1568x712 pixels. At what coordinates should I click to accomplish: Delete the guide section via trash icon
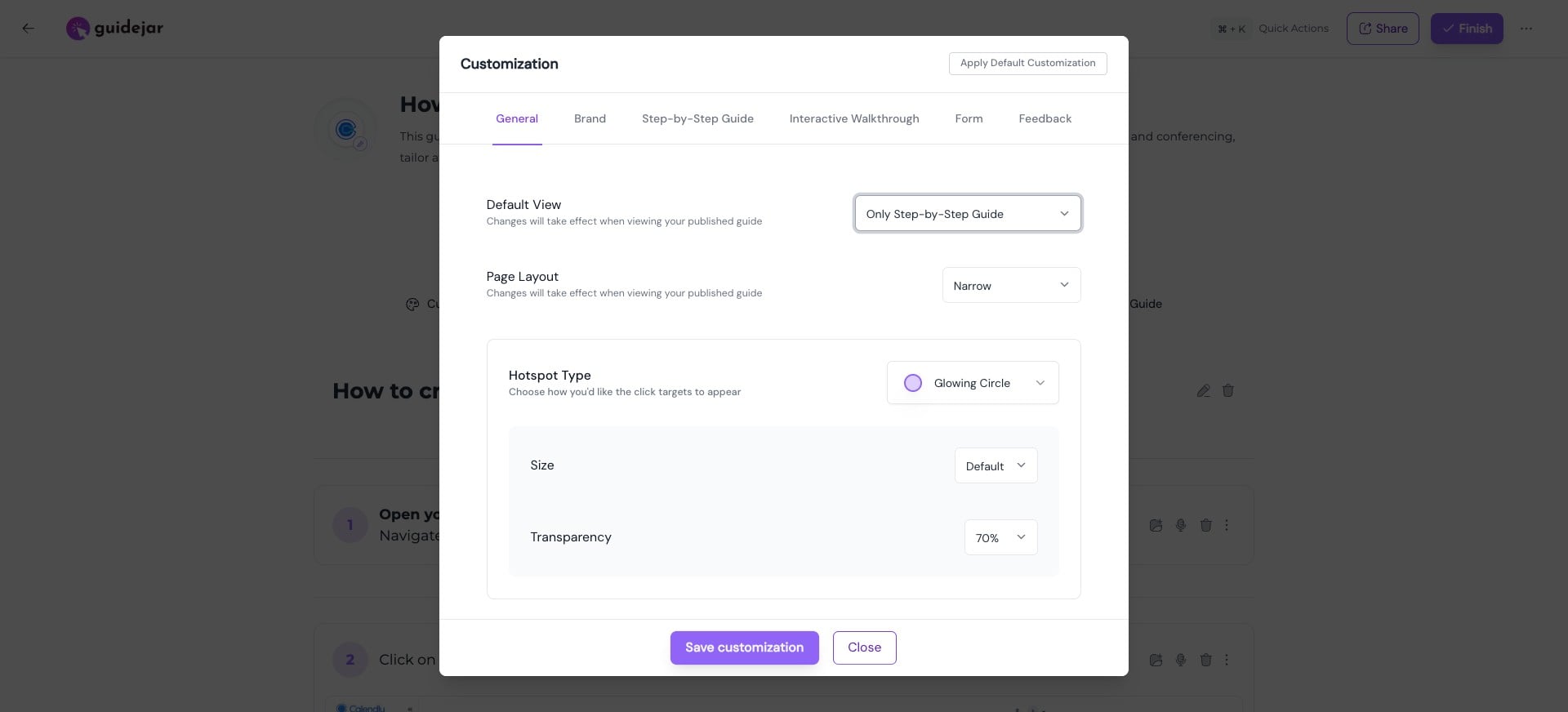point(1227,391)
